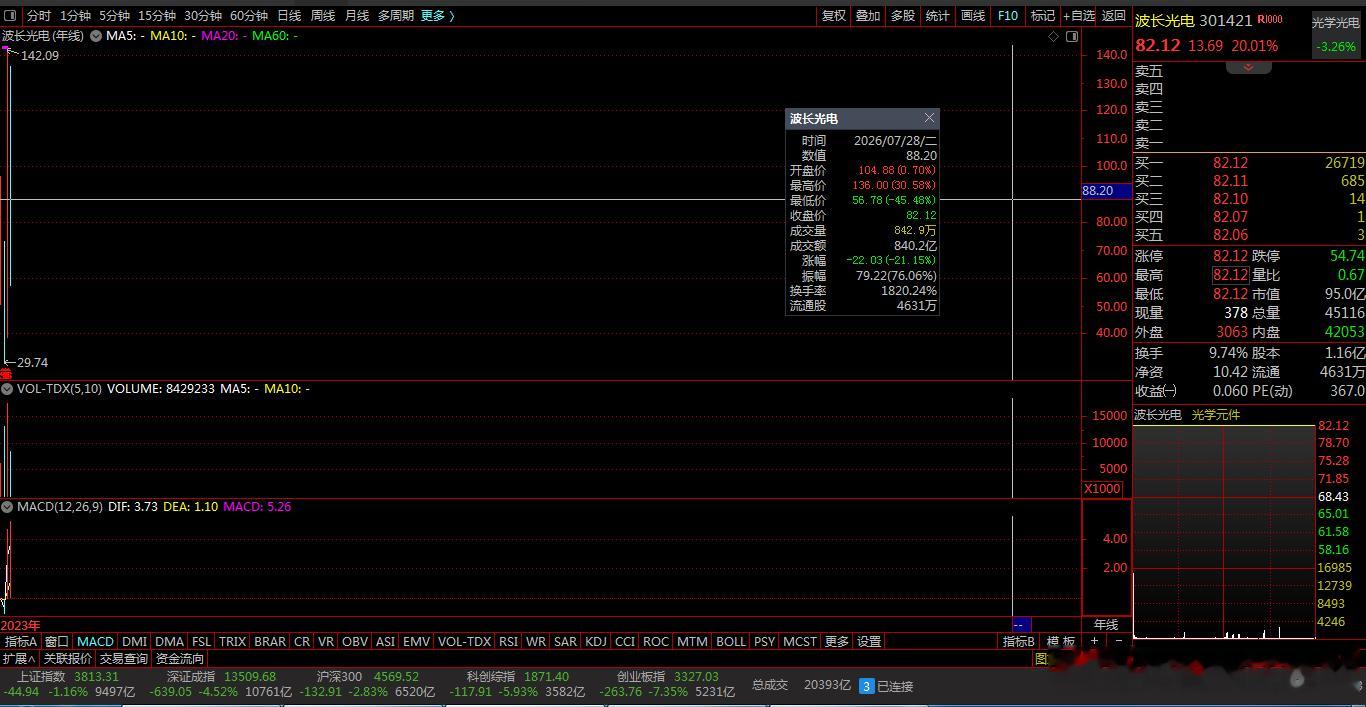Open F10 company information
1366x707 pixels.
[x=1008, y=16]
